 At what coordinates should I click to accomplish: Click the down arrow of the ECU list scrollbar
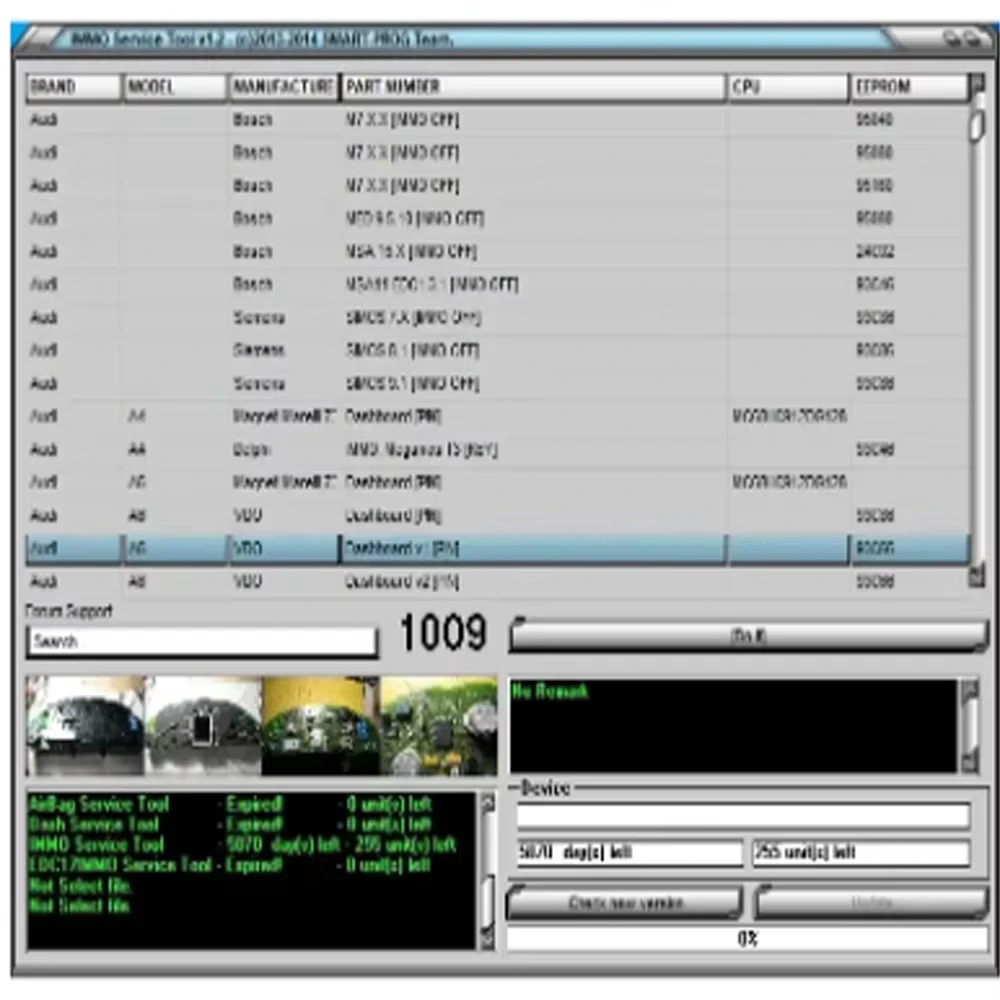tap(976, 577)
